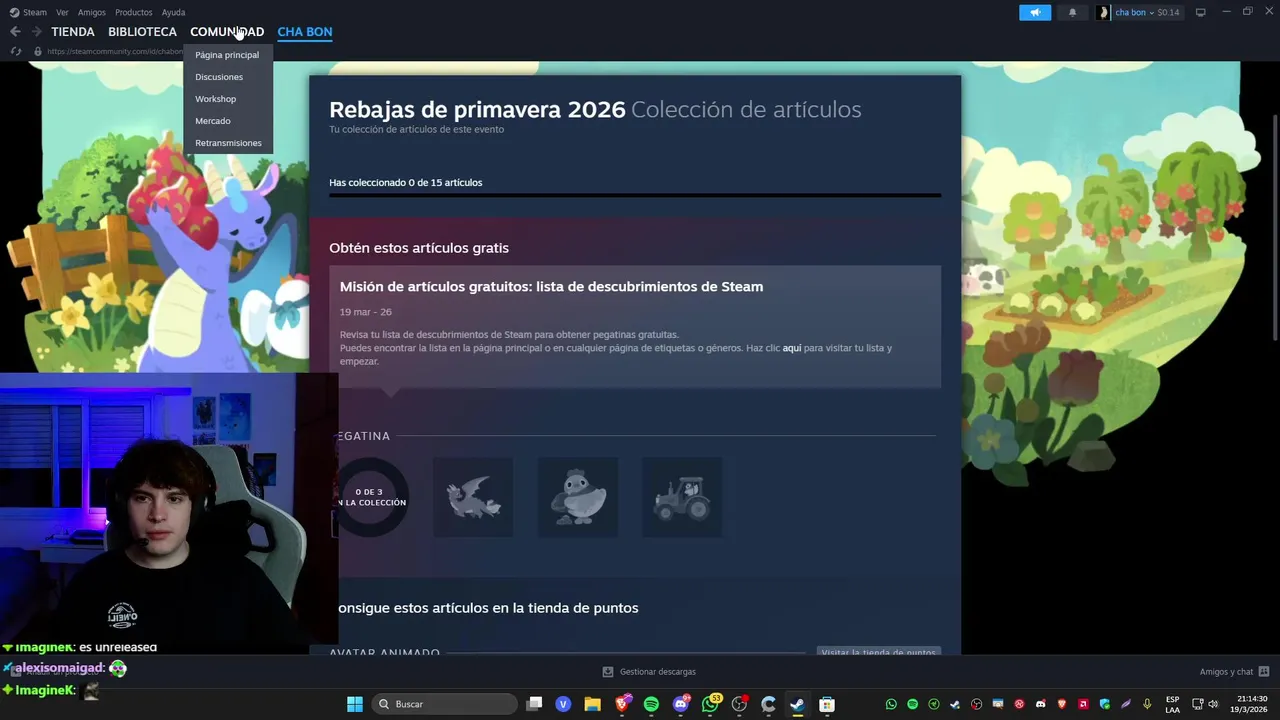
Task: Click Visitar la tienda de puntos button
Action: point(878,652)
